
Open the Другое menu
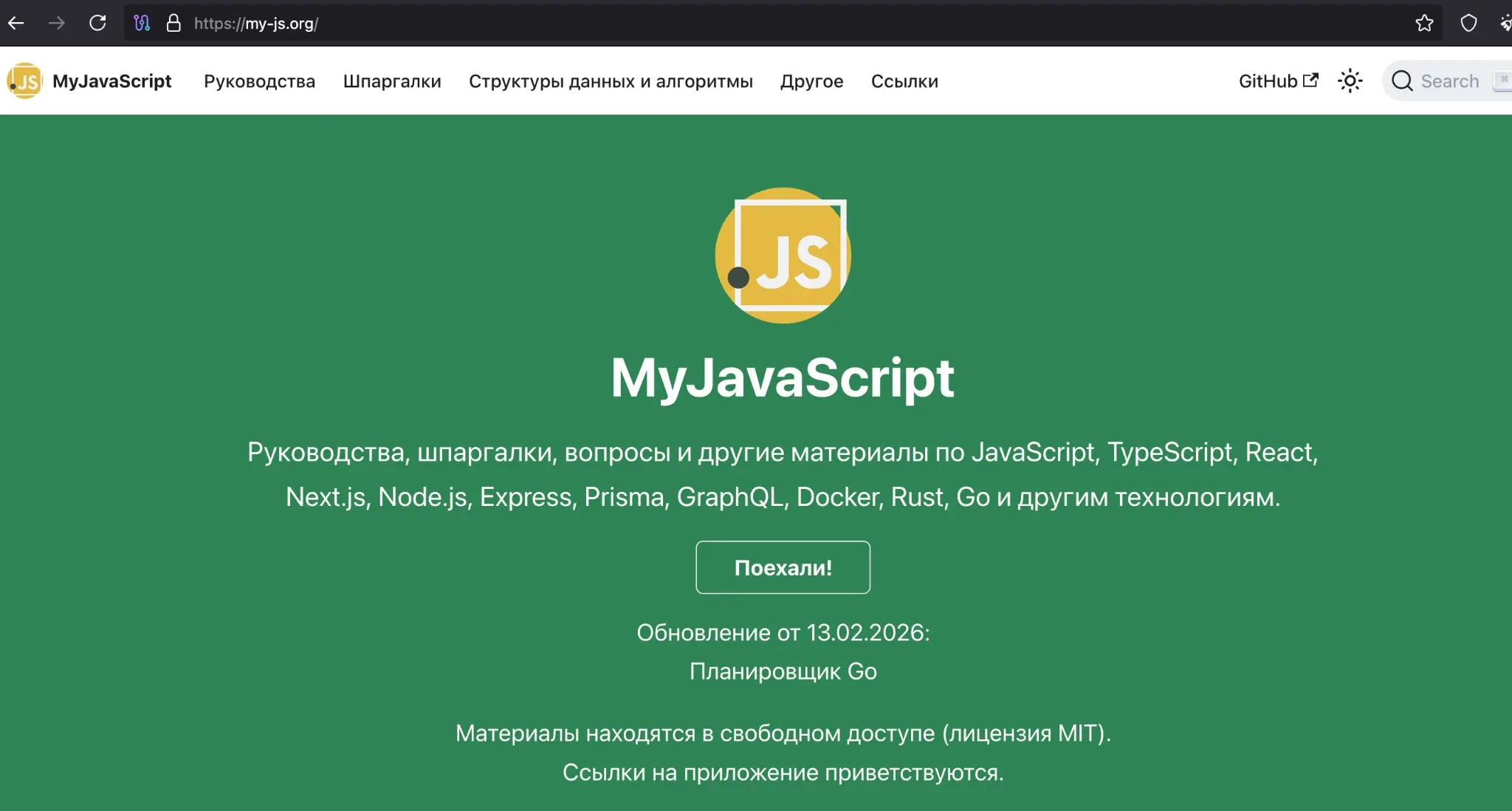(x=811, y=81)
